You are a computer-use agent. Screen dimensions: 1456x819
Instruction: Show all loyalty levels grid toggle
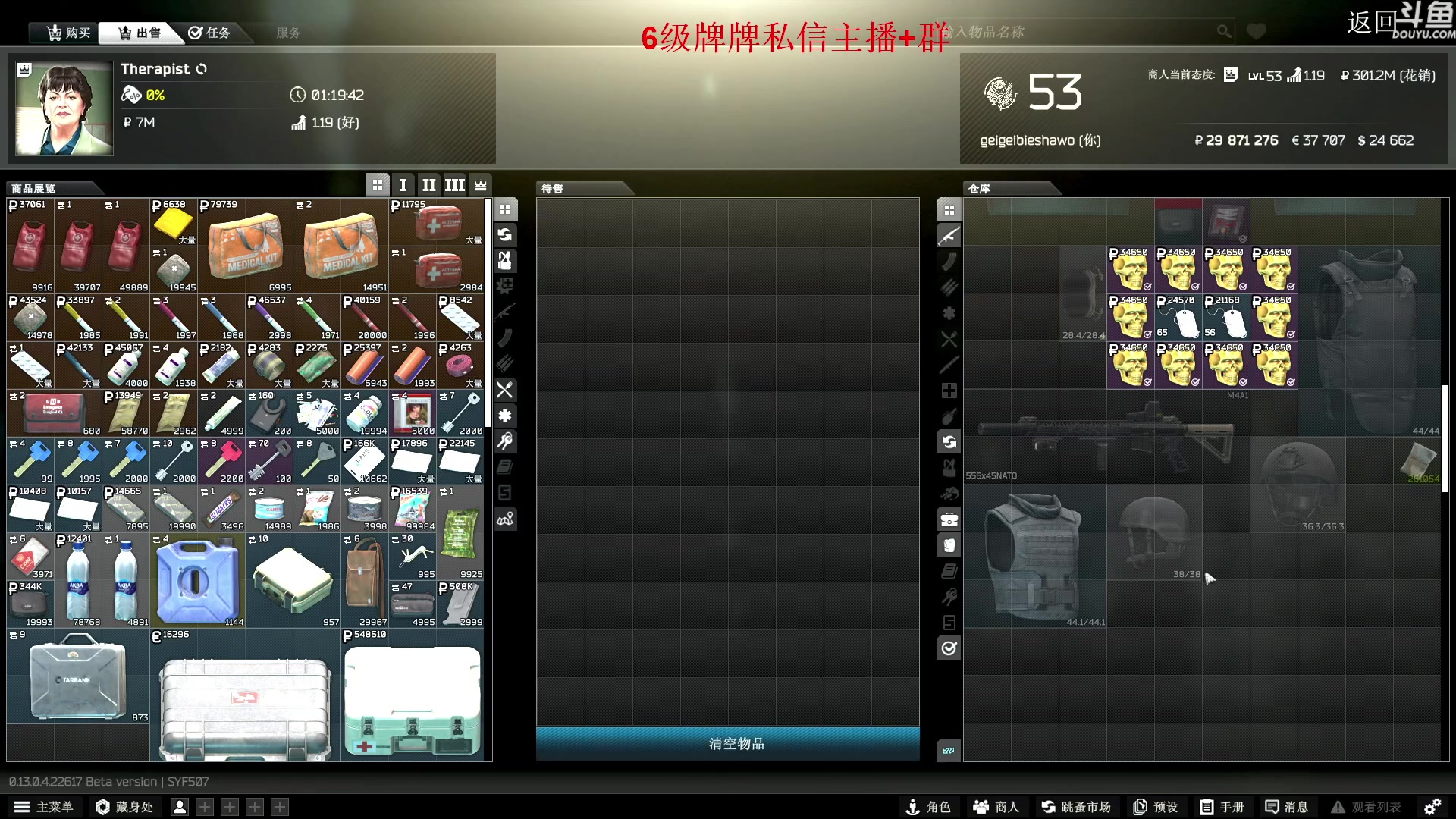coord(377,185)
